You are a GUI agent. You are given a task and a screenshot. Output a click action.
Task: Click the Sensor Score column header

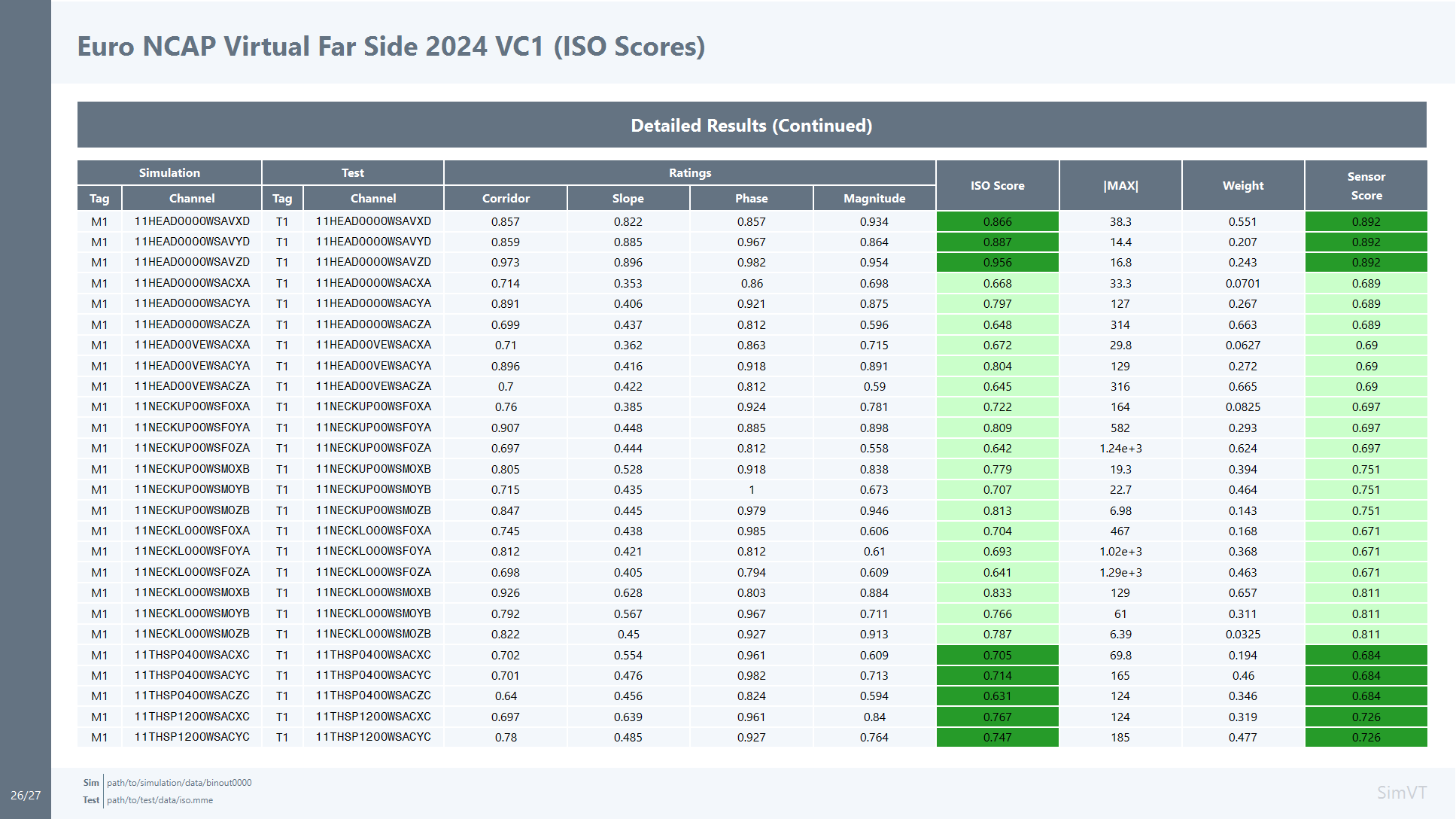click(x=1366, y=185)
